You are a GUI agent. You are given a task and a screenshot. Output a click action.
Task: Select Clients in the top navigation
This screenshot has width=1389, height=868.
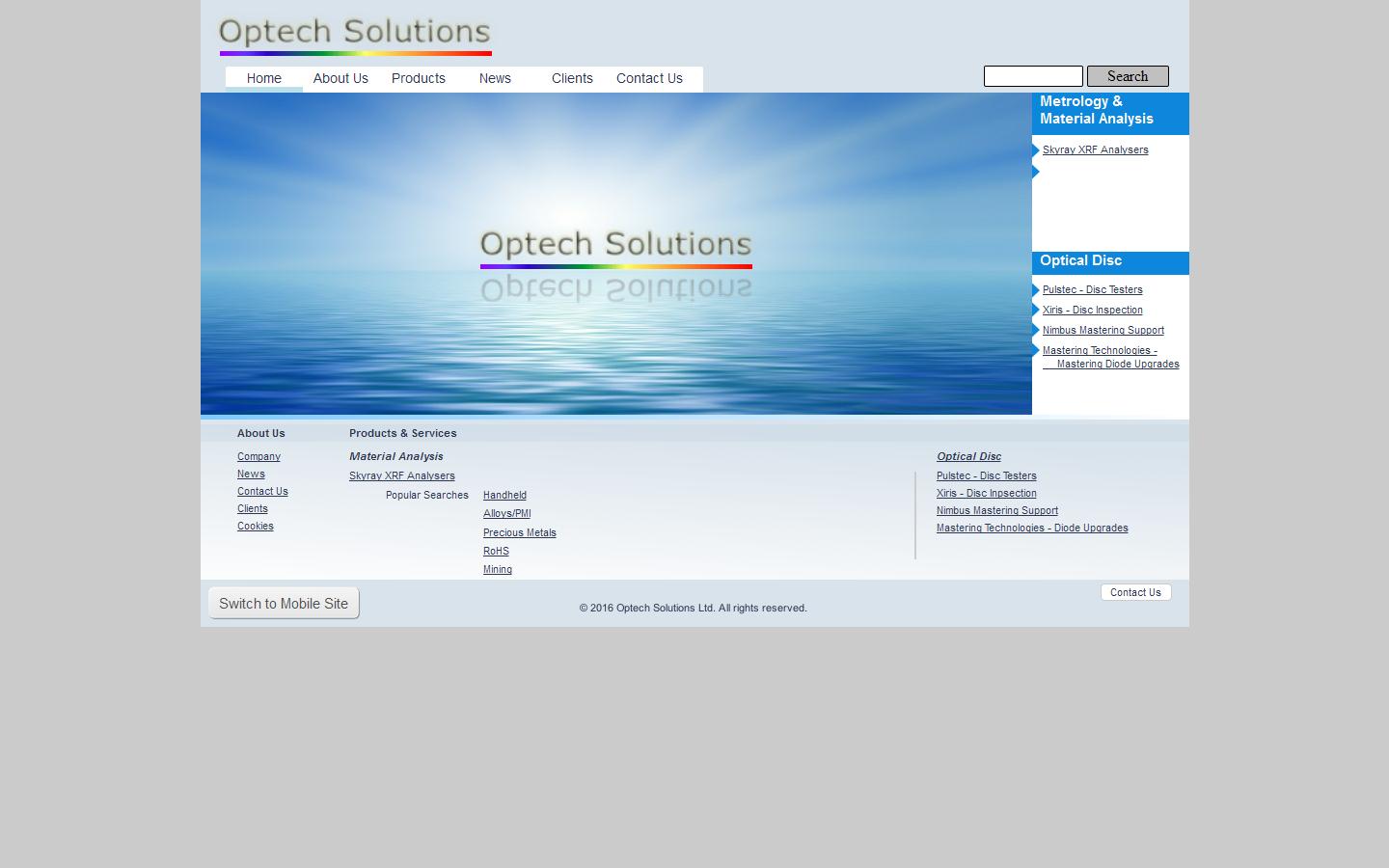coord(572,79)
